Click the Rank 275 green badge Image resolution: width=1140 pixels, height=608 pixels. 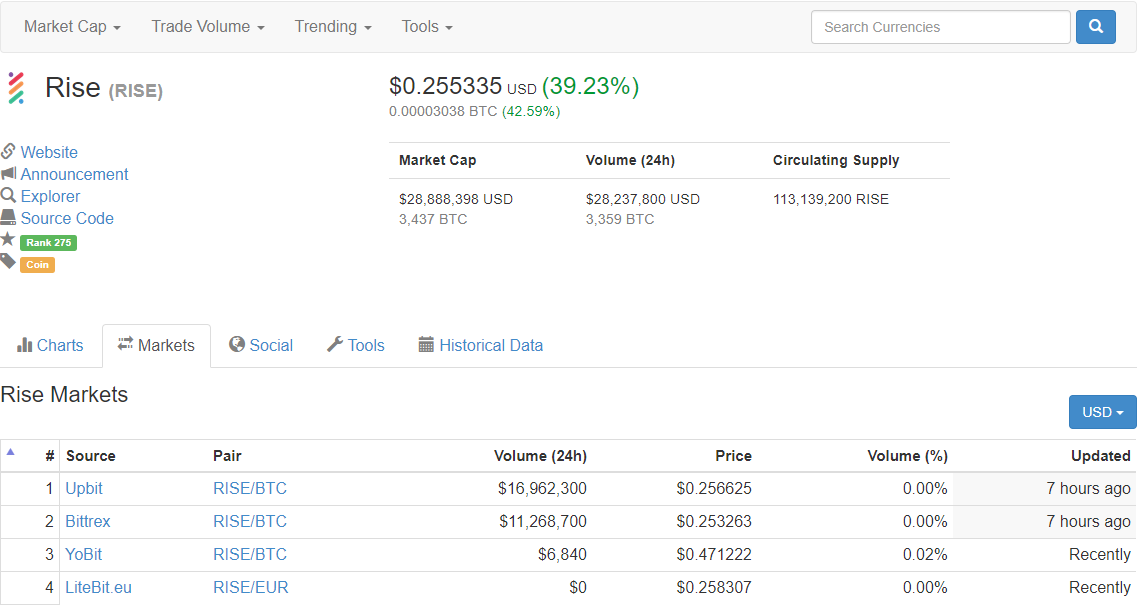[48, 243]
